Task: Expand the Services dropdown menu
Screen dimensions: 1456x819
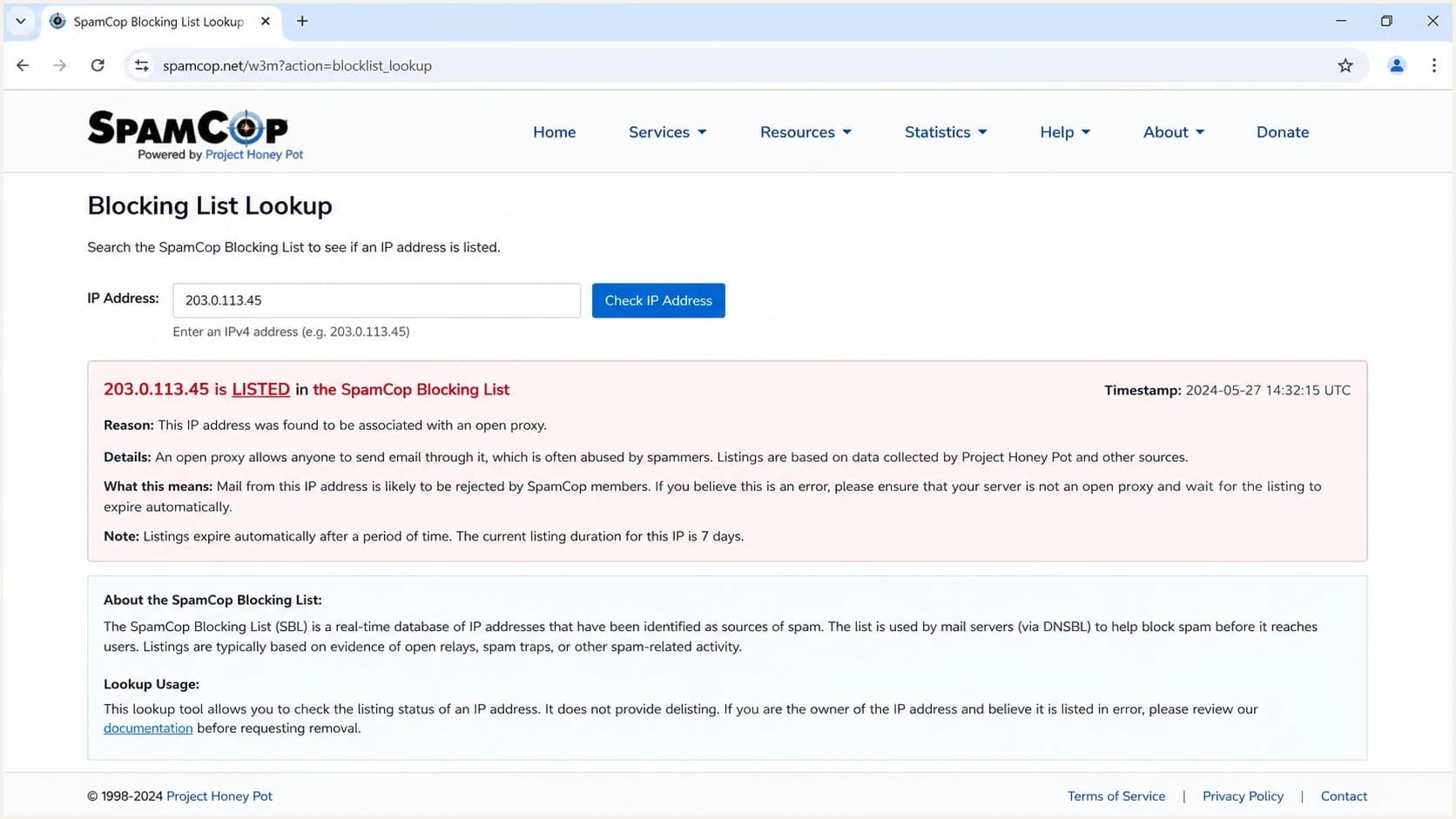Action: (667, 132)
